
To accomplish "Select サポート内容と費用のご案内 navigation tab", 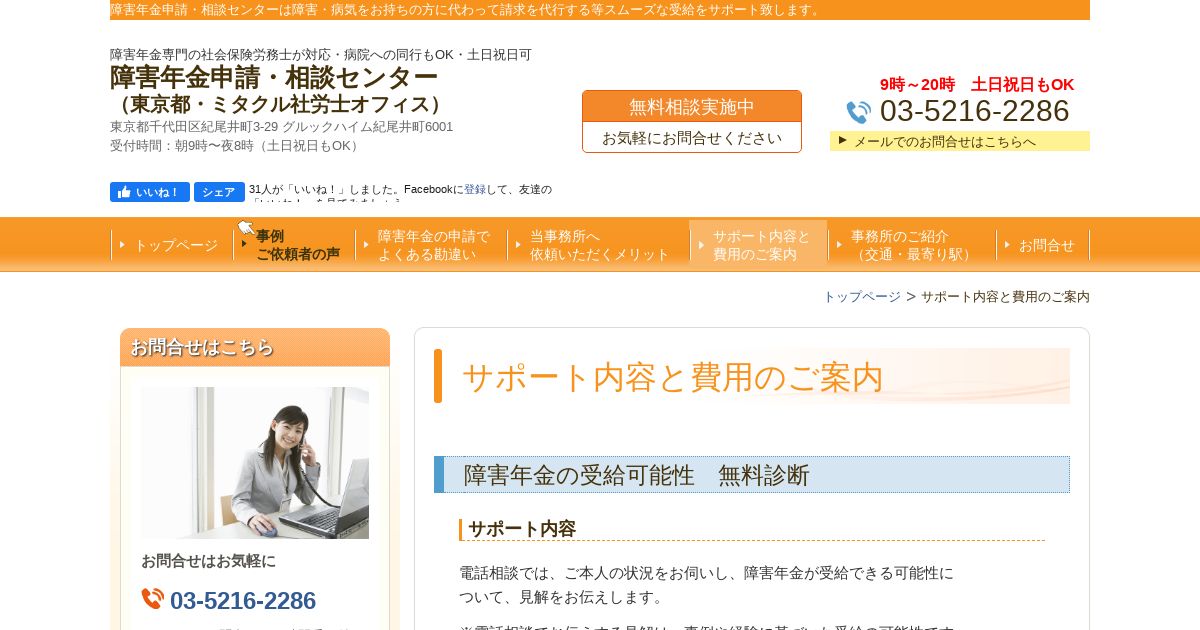I will [759, 245].
